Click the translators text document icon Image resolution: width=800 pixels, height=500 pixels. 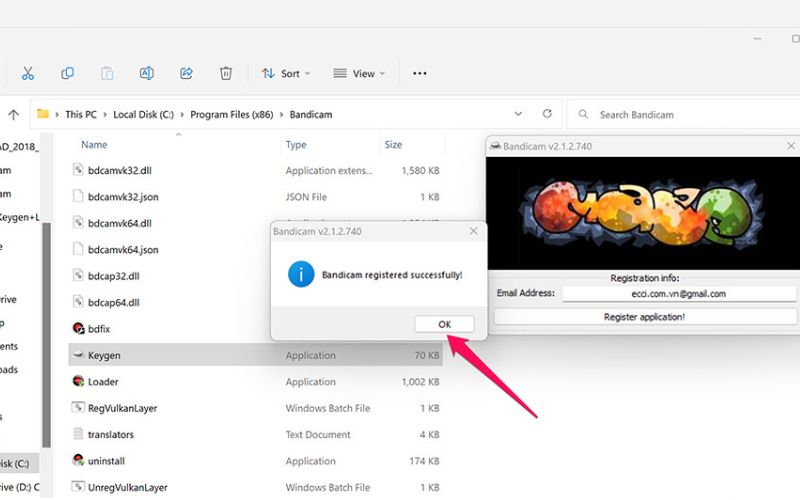click(78, 434)
